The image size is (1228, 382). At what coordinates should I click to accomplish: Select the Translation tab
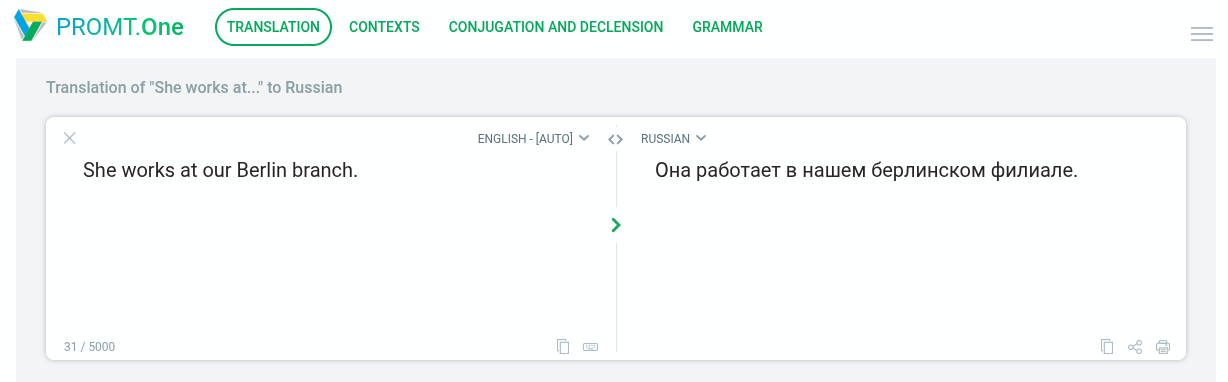click(273, 27)
